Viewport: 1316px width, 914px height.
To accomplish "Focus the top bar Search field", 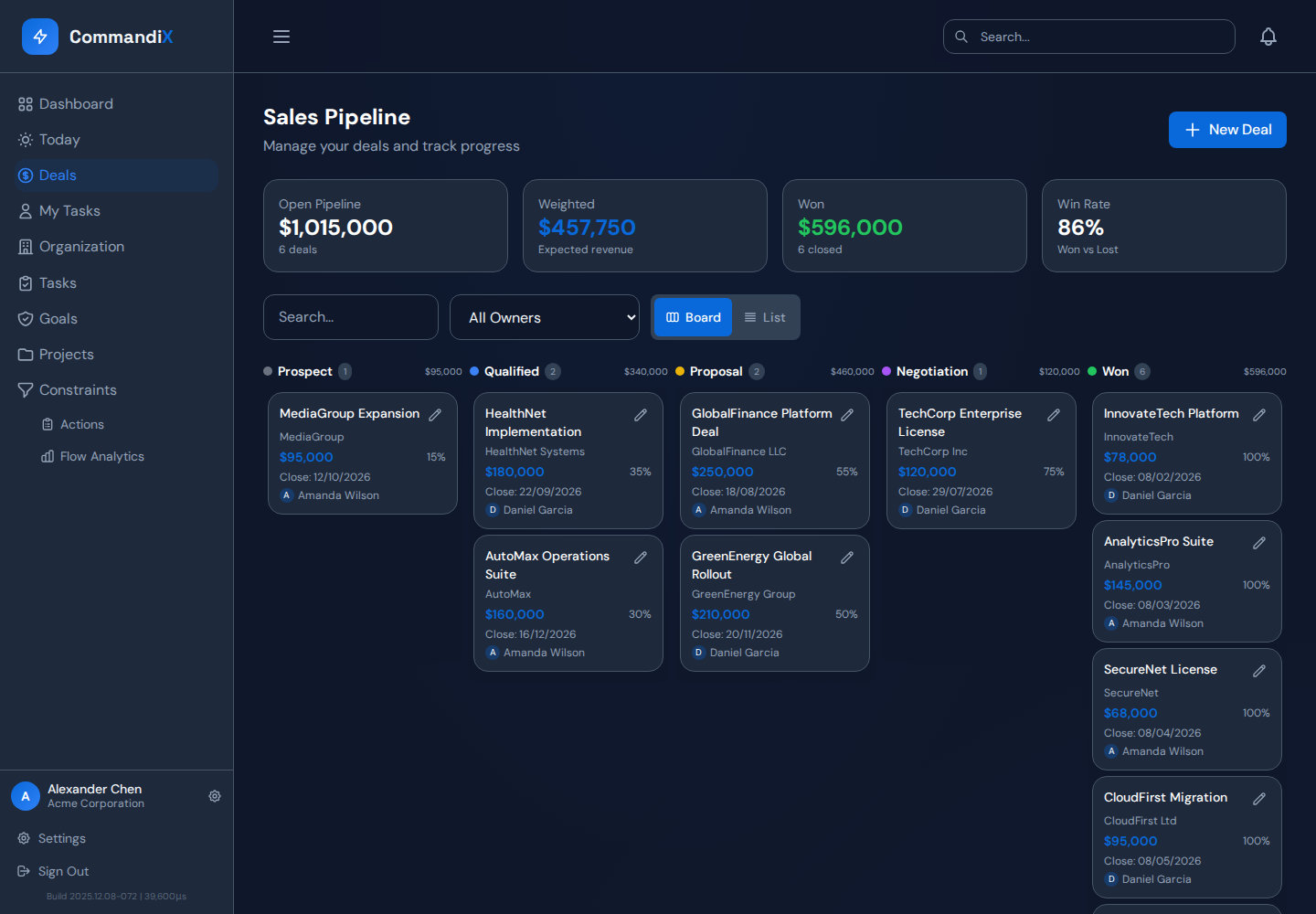I will (x=1089, y=37).
